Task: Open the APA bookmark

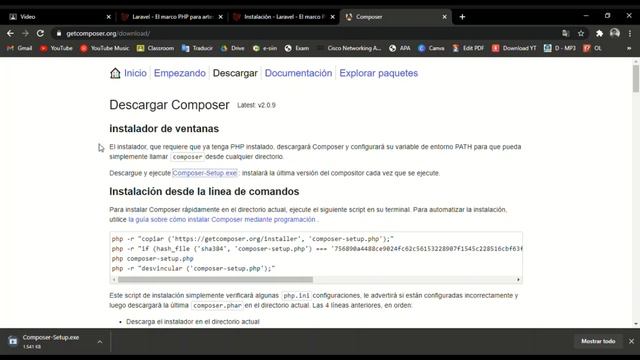Action: click(x=400, y=48)
